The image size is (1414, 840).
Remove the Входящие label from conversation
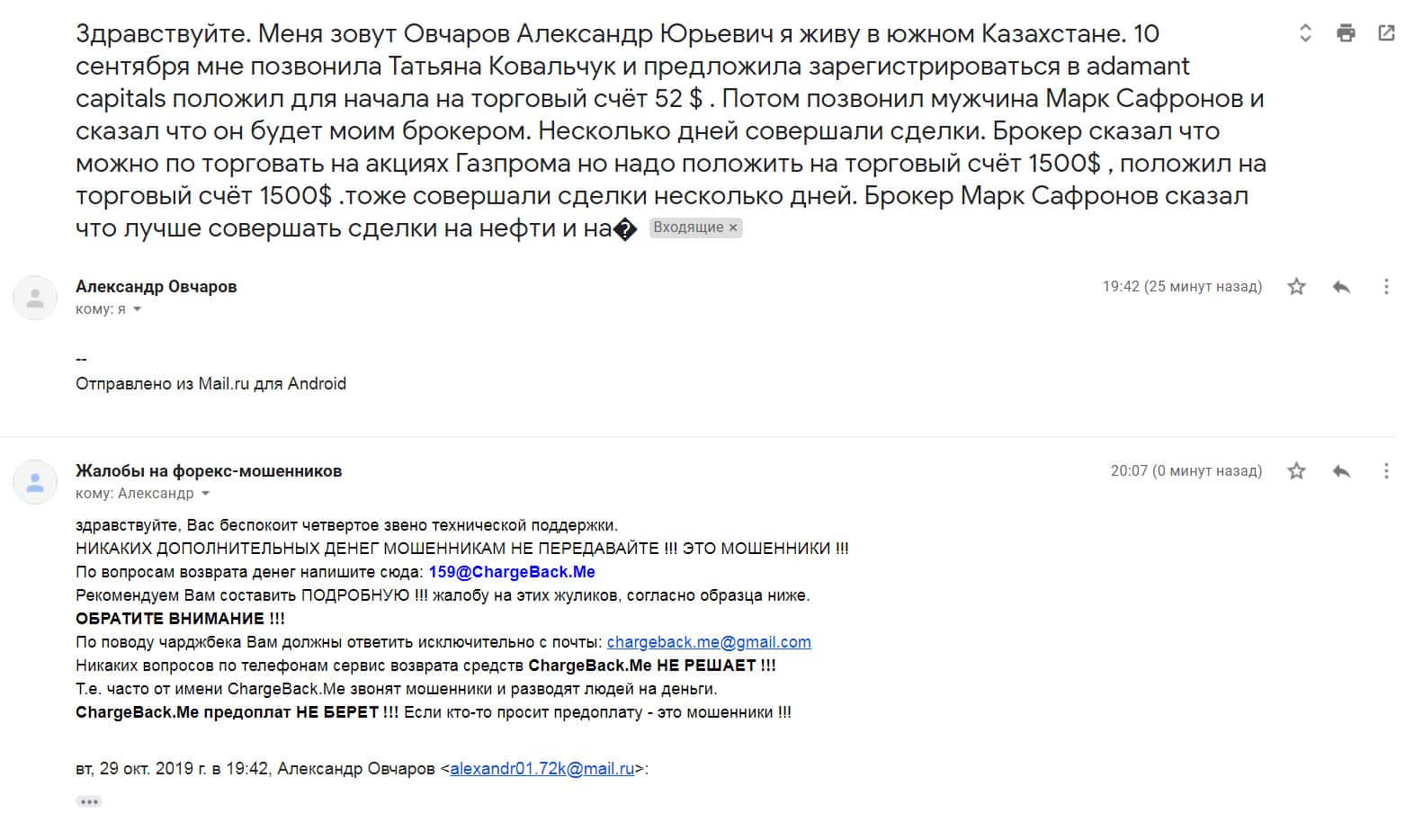coord(733,228)
